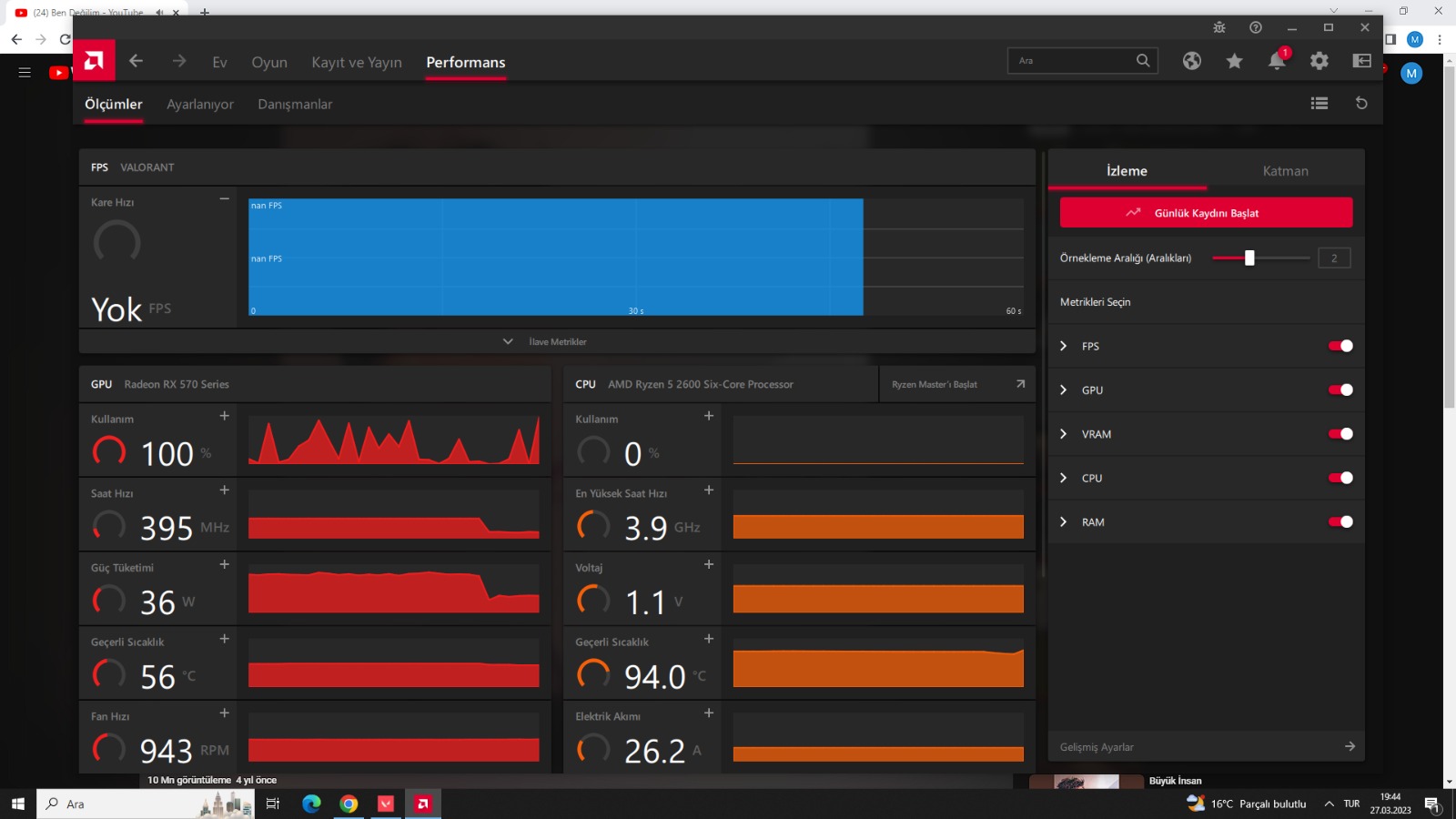Open the help question mark icon
Image resolution: width=1456 pixels, height=819 pixels.
(1256, 27)
